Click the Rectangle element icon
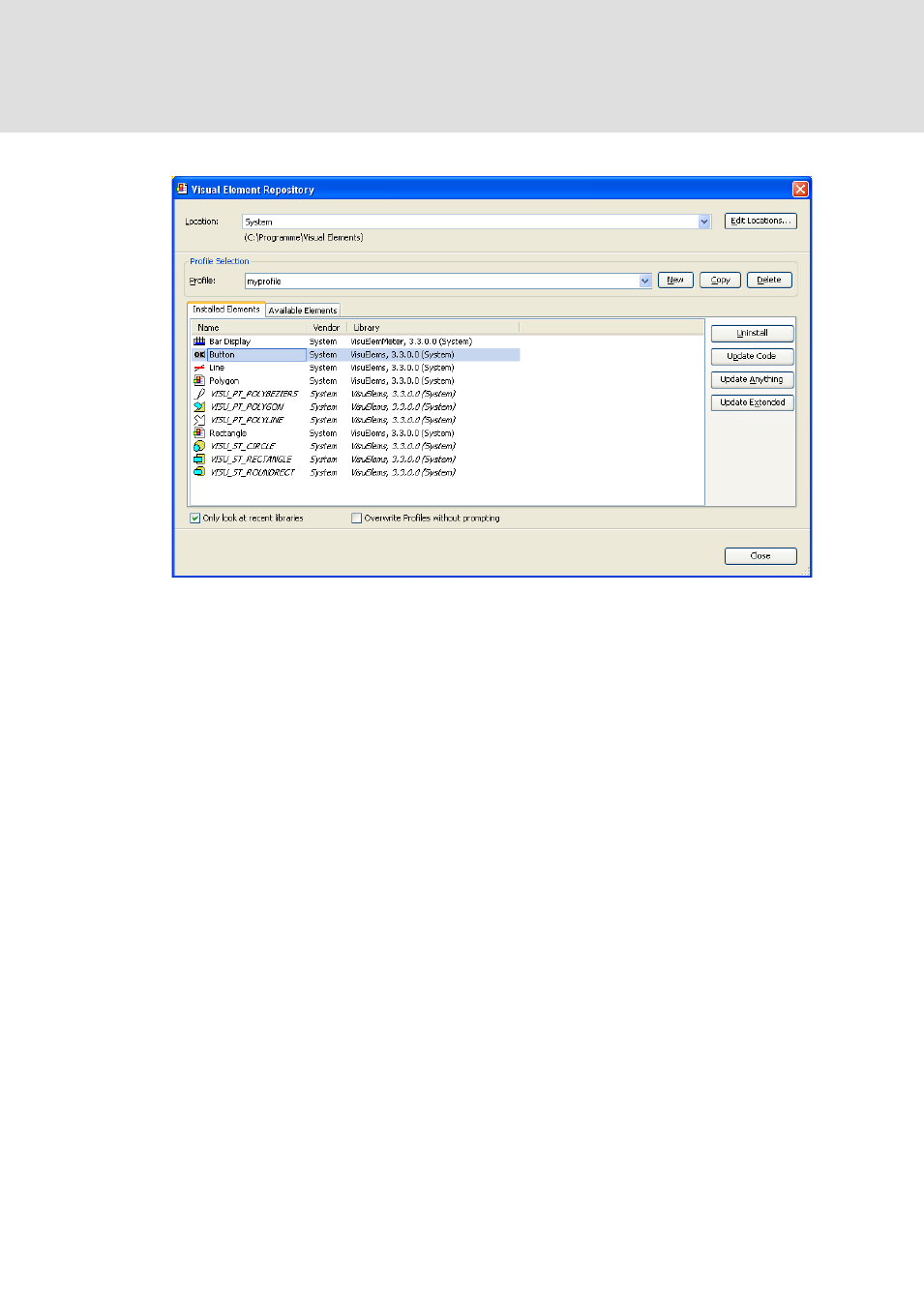The height and width of the screenshot is (1306, 924). pyautogui.click(x=199, y=433)
